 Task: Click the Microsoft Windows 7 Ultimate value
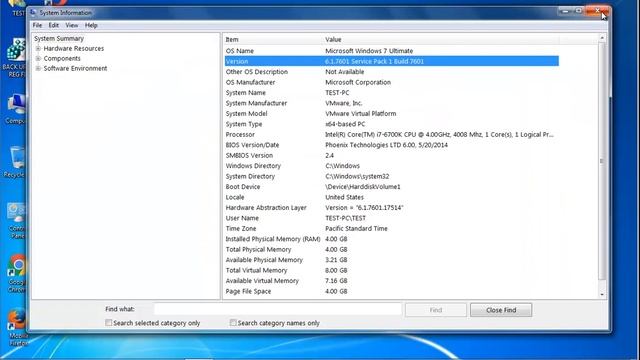tap(369, 51)
